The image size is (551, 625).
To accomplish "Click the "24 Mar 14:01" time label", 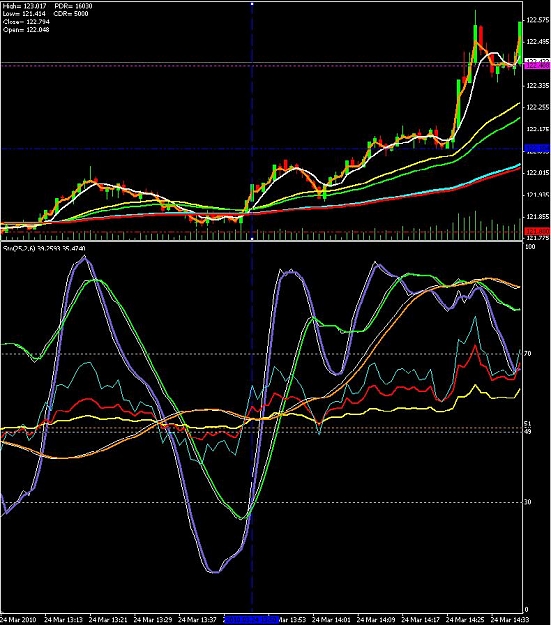I will pyautogui.click(x=331, y=620).
